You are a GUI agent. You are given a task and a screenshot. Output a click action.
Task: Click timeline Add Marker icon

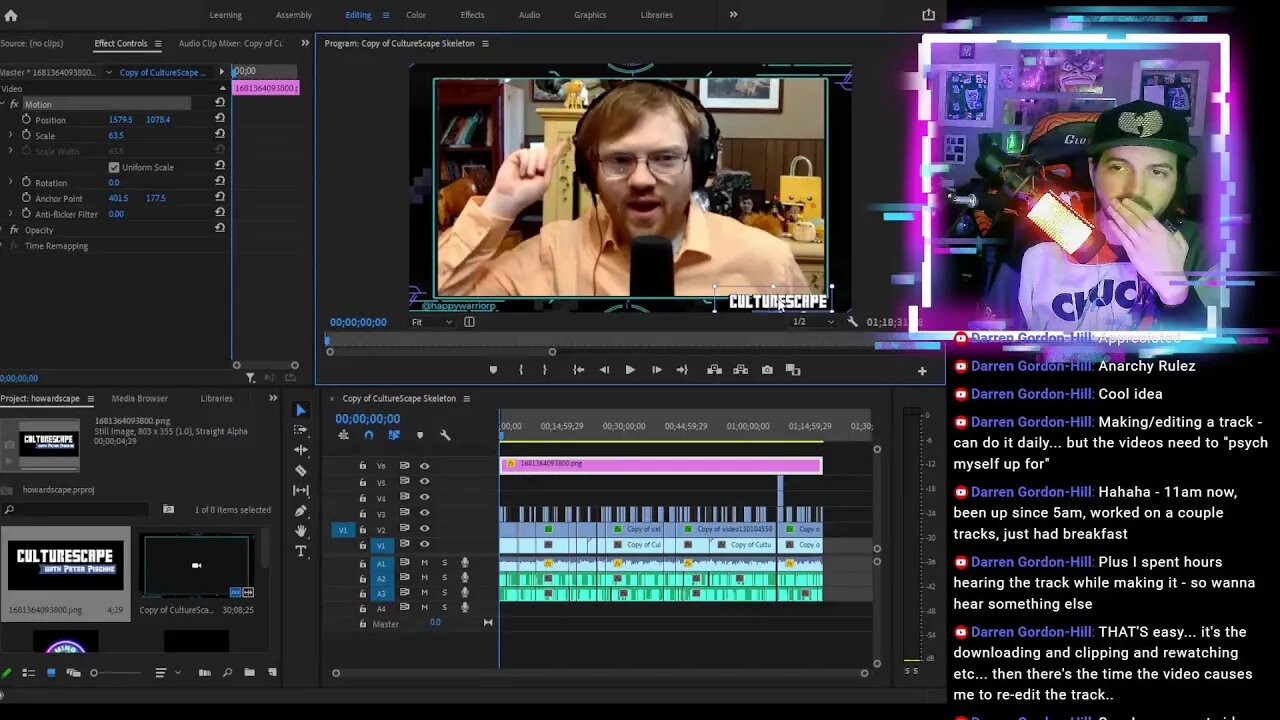coord(420,435)
